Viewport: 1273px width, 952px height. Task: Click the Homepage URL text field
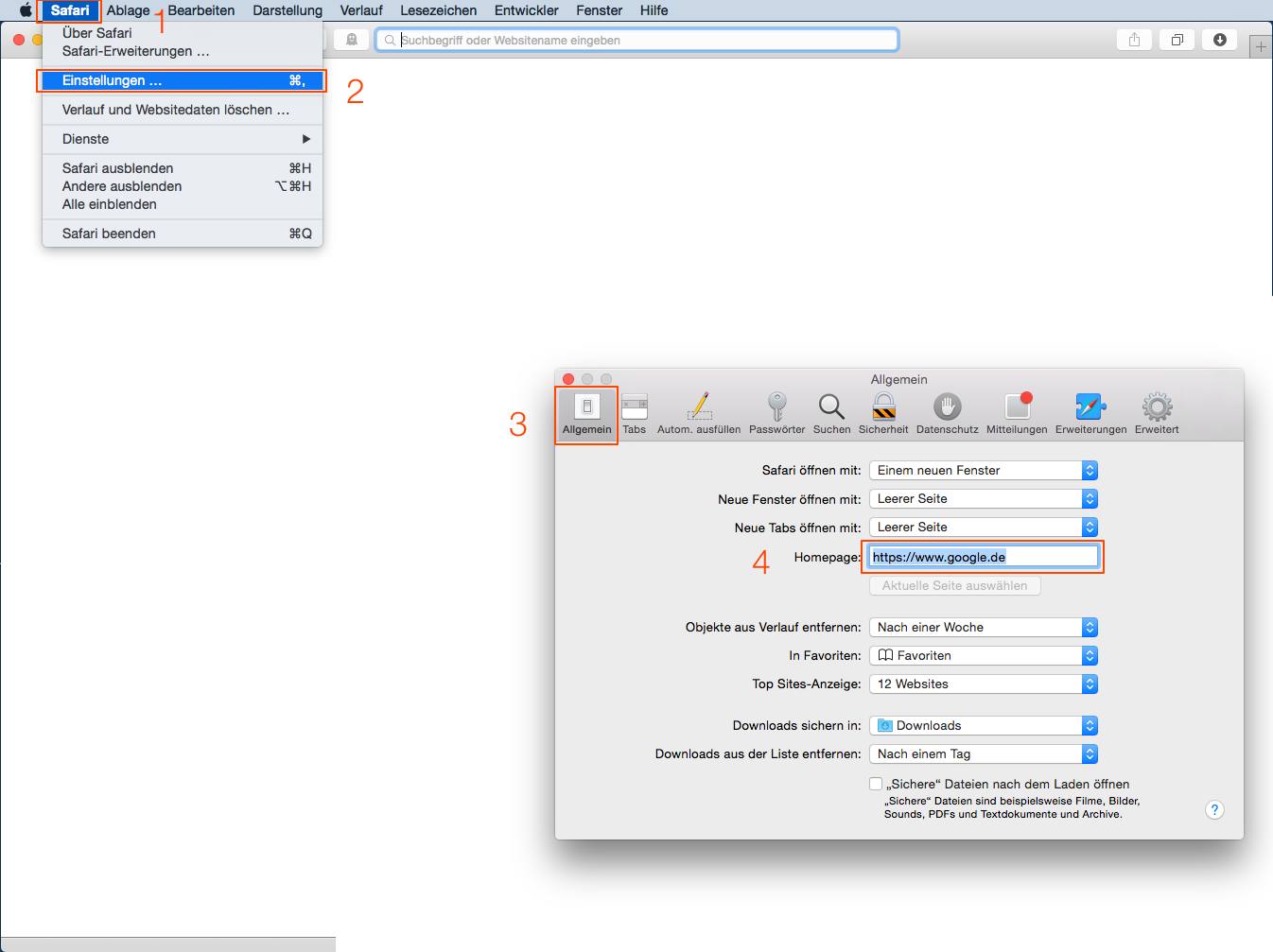click(984, 557)
